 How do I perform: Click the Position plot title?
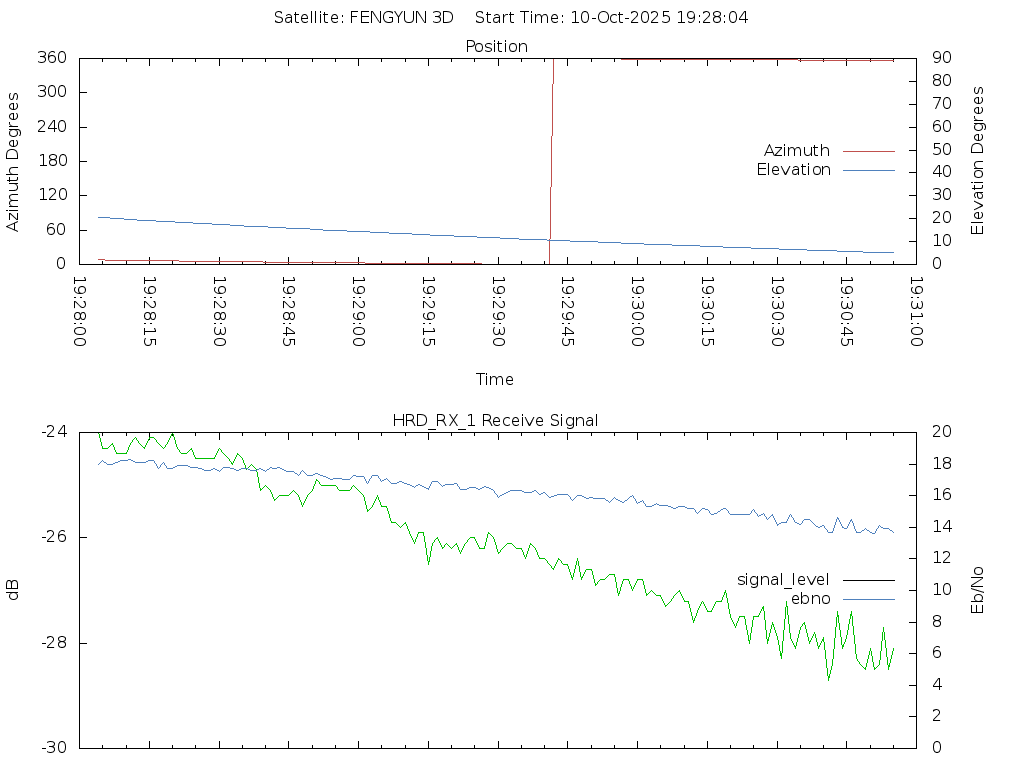point(496,46)
